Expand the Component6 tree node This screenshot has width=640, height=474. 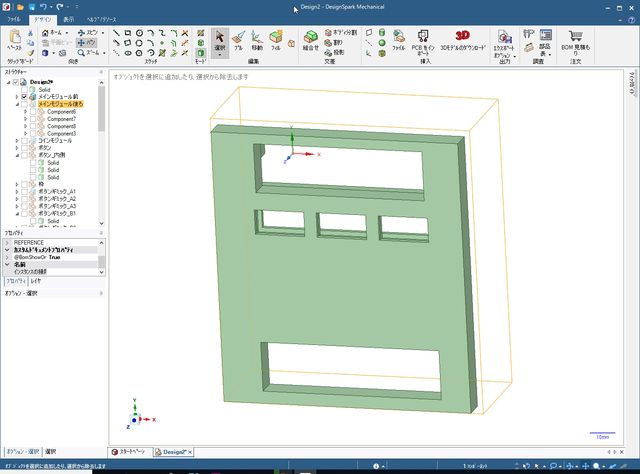25,111
